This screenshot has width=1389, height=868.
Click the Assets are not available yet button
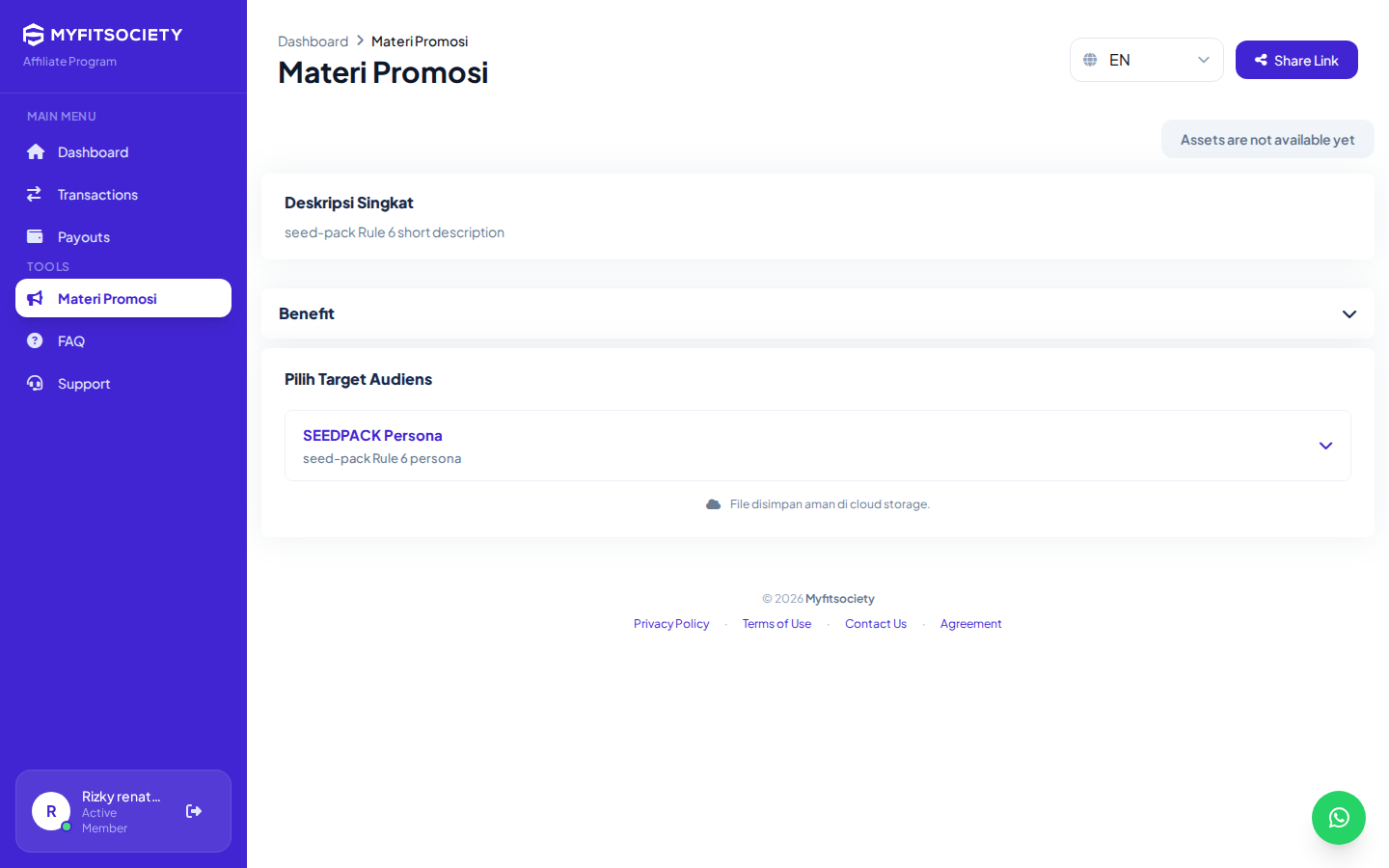coord(1267,139)
